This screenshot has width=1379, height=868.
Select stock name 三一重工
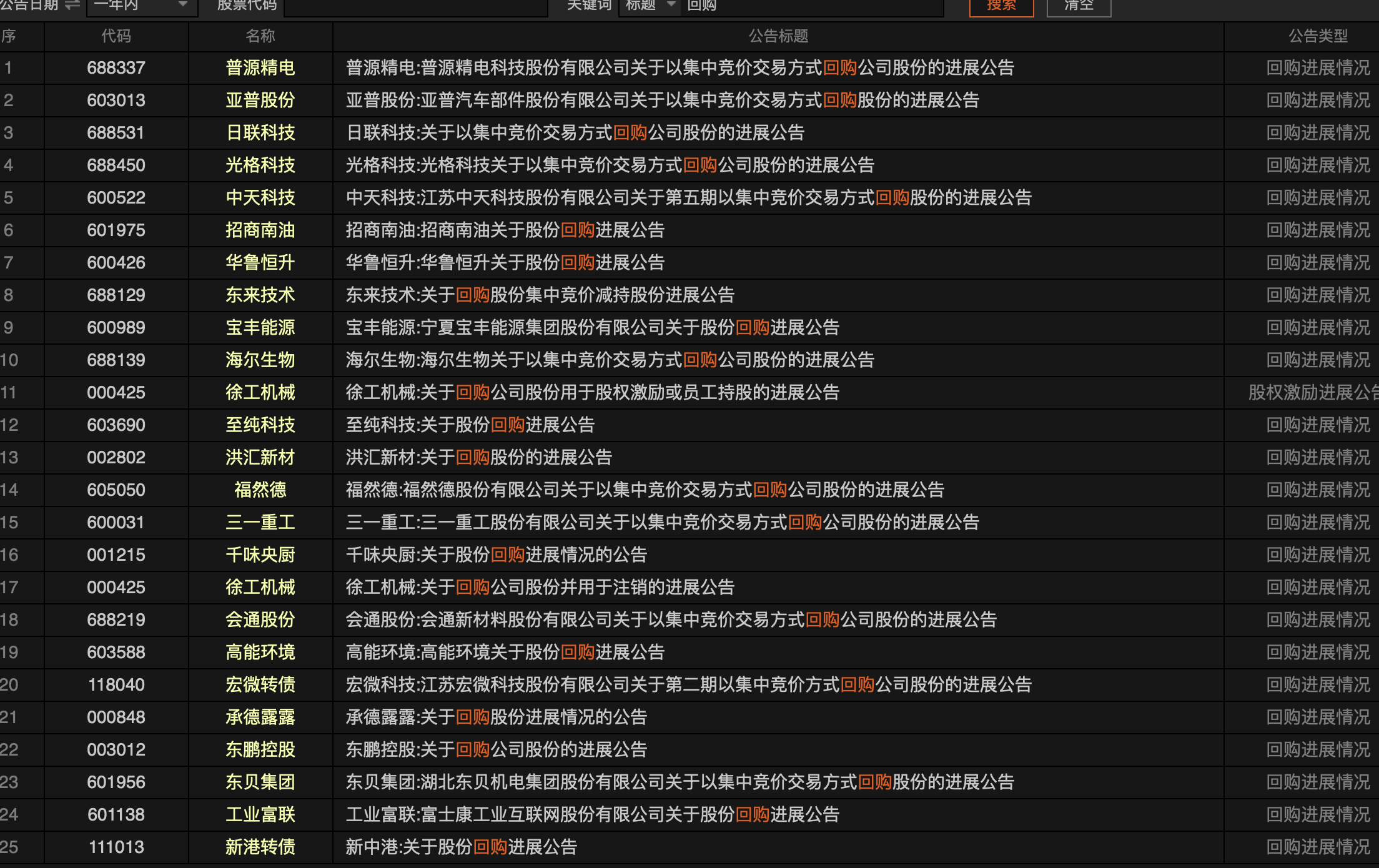pyautogui.click(x=260, y=522)
